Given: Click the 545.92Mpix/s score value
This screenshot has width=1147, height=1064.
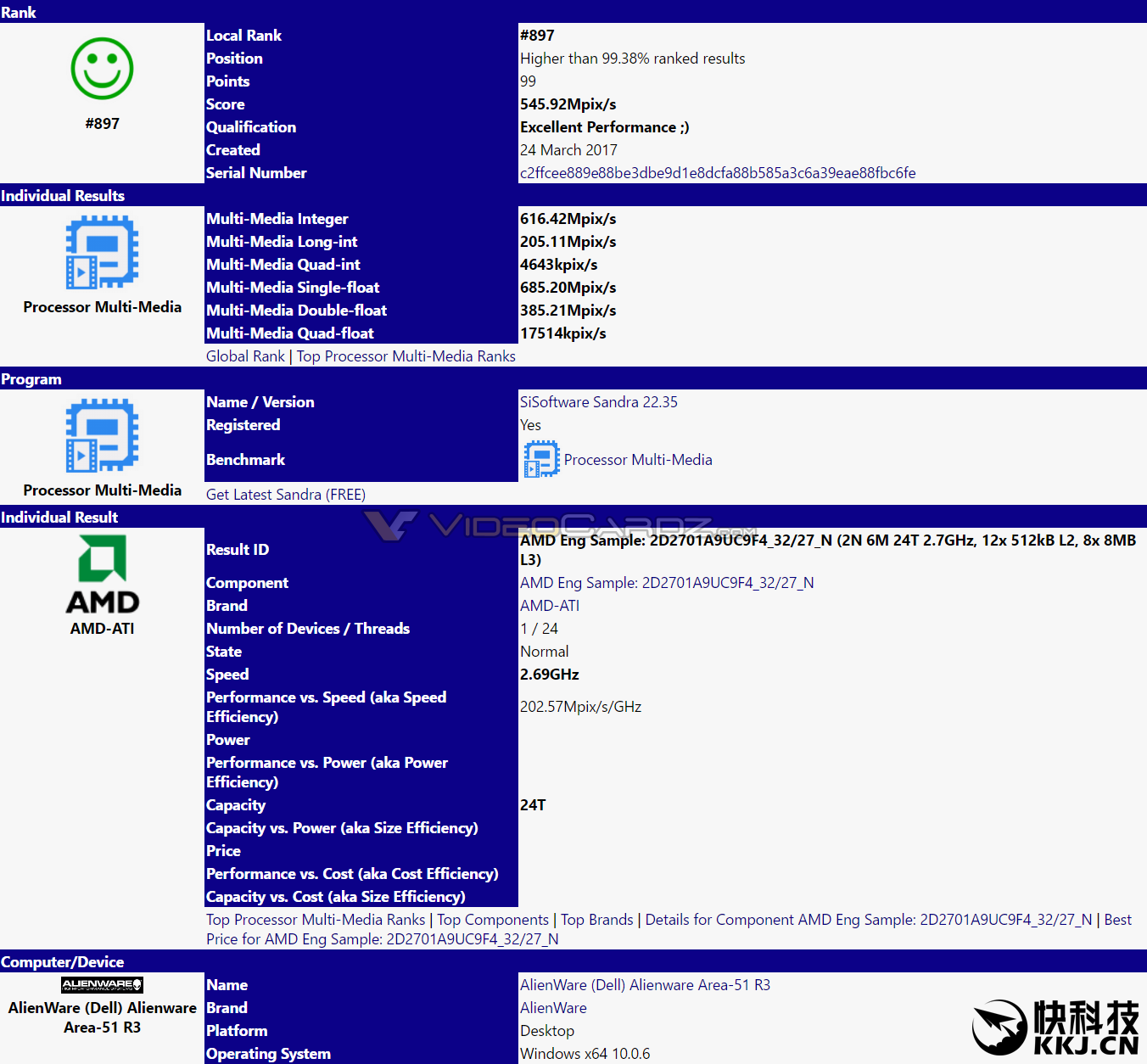Looking at the screenshot, I should click(568, 104).
